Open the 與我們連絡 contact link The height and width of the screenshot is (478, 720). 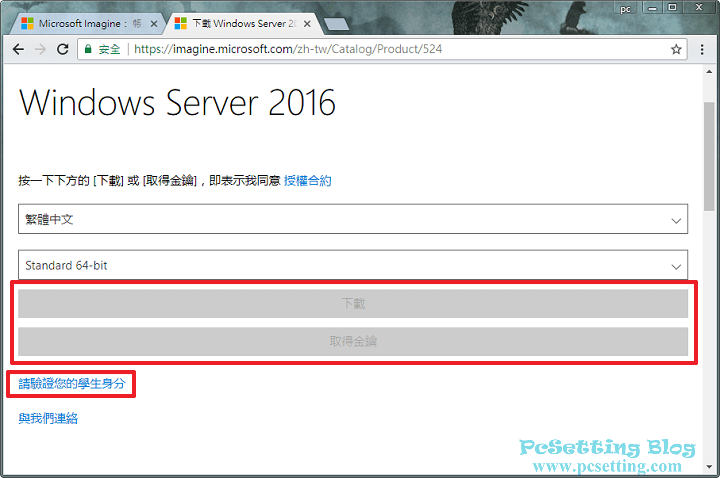(48, 418)
